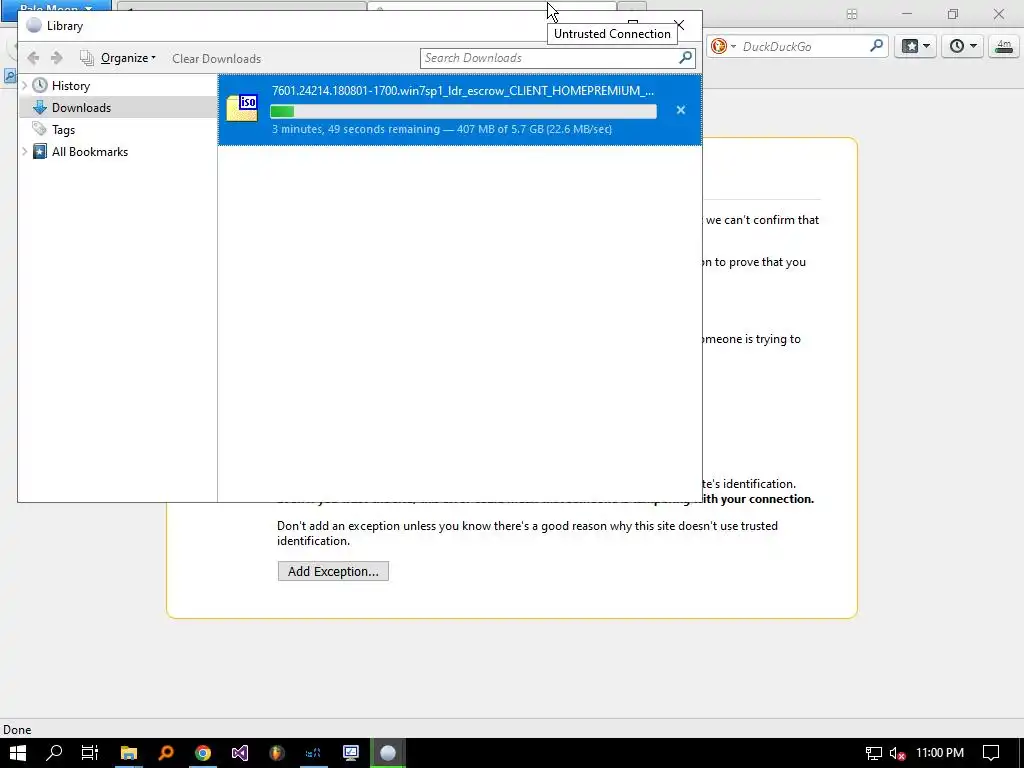Click the muted volume tray icon

click(x=897, y=753)
